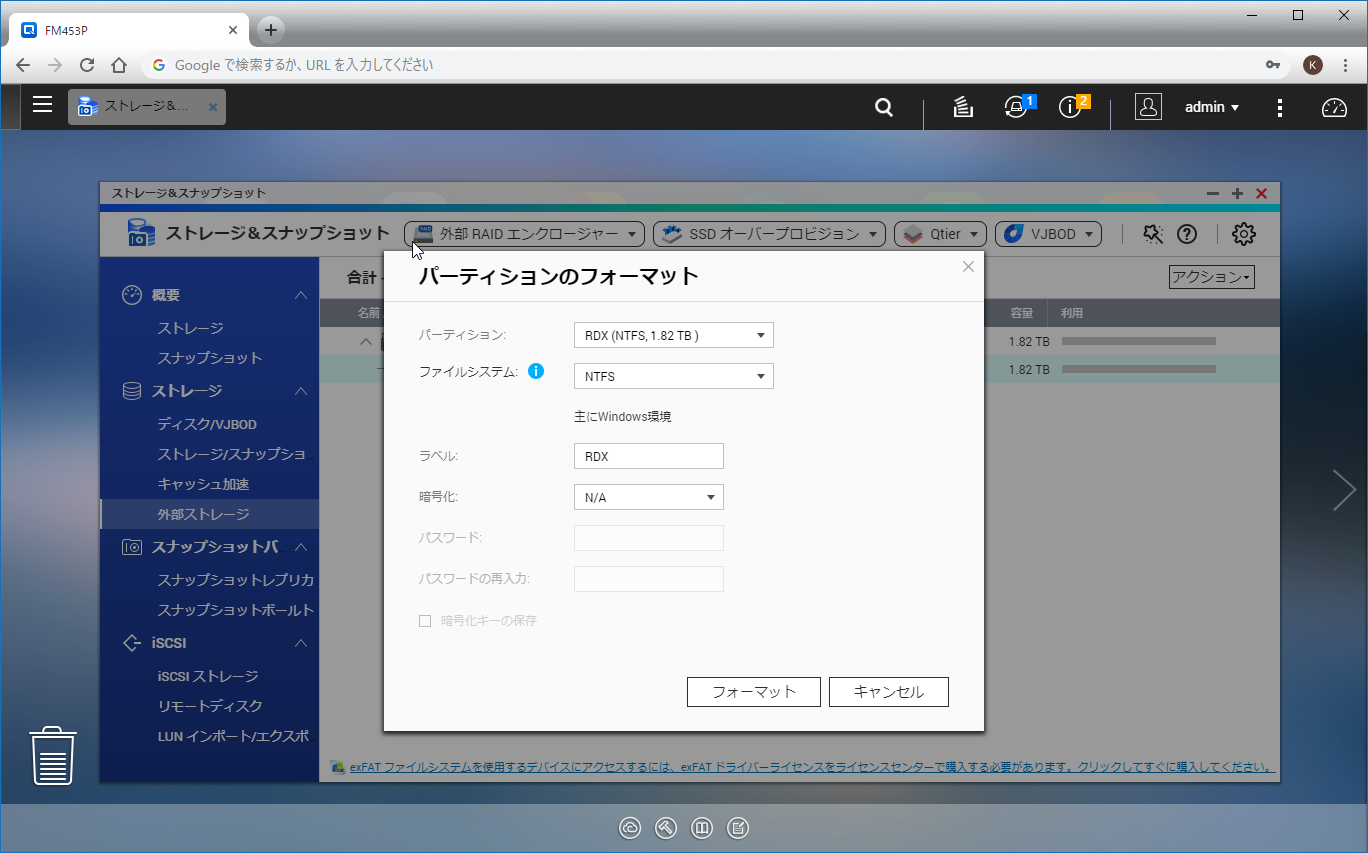Expand the NTFS file system dropdown
1368x853 pixels.
pyautogui.click(x=673, y=377)
